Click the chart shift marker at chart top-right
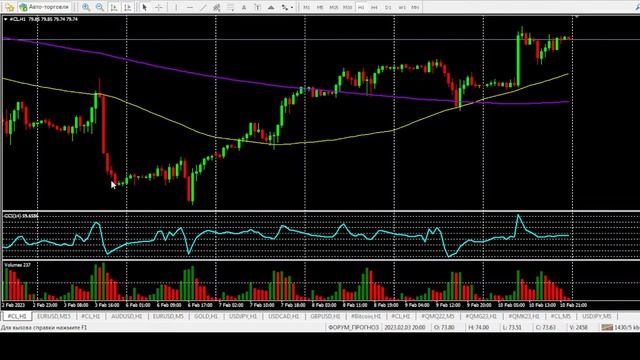The image size is (640, 360). (x=577, y=17)
